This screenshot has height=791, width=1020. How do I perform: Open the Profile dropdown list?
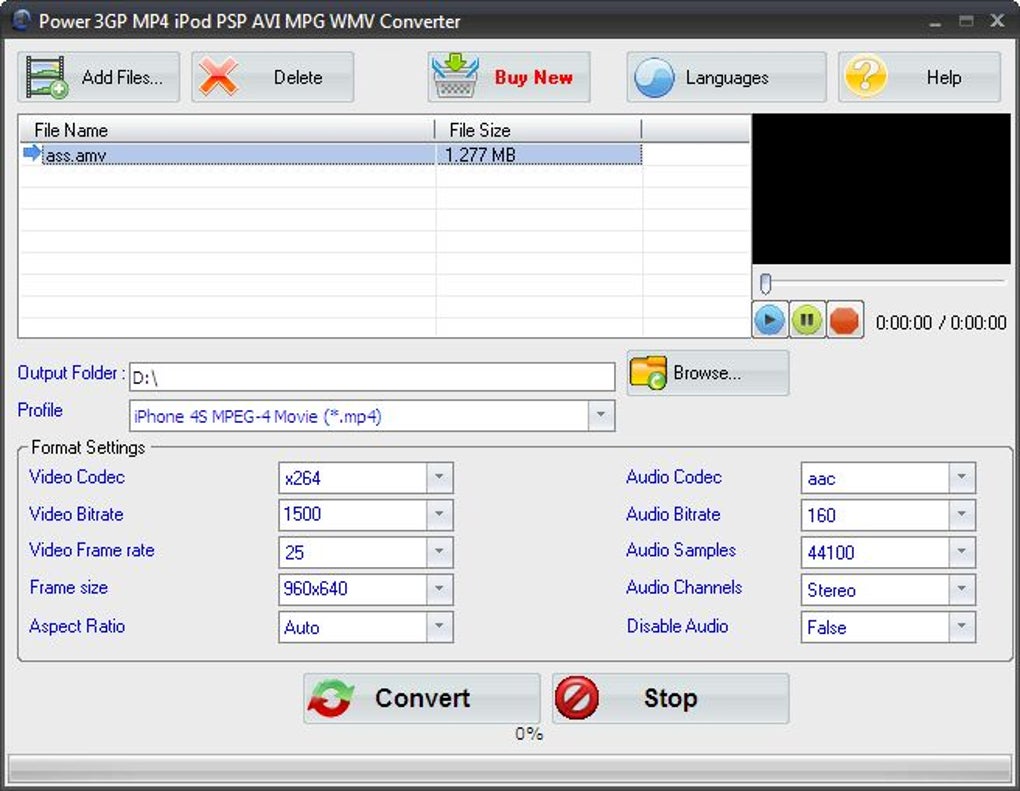point(600,416)
